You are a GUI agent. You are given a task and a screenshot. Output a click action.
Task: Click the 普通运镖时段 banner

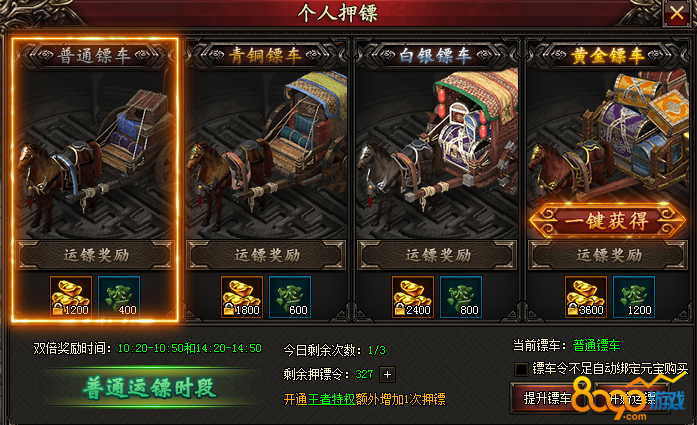(150, 388)
